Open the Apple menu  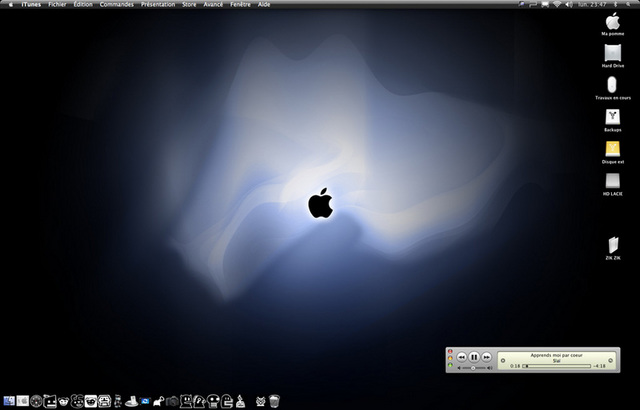click(11, 4)
